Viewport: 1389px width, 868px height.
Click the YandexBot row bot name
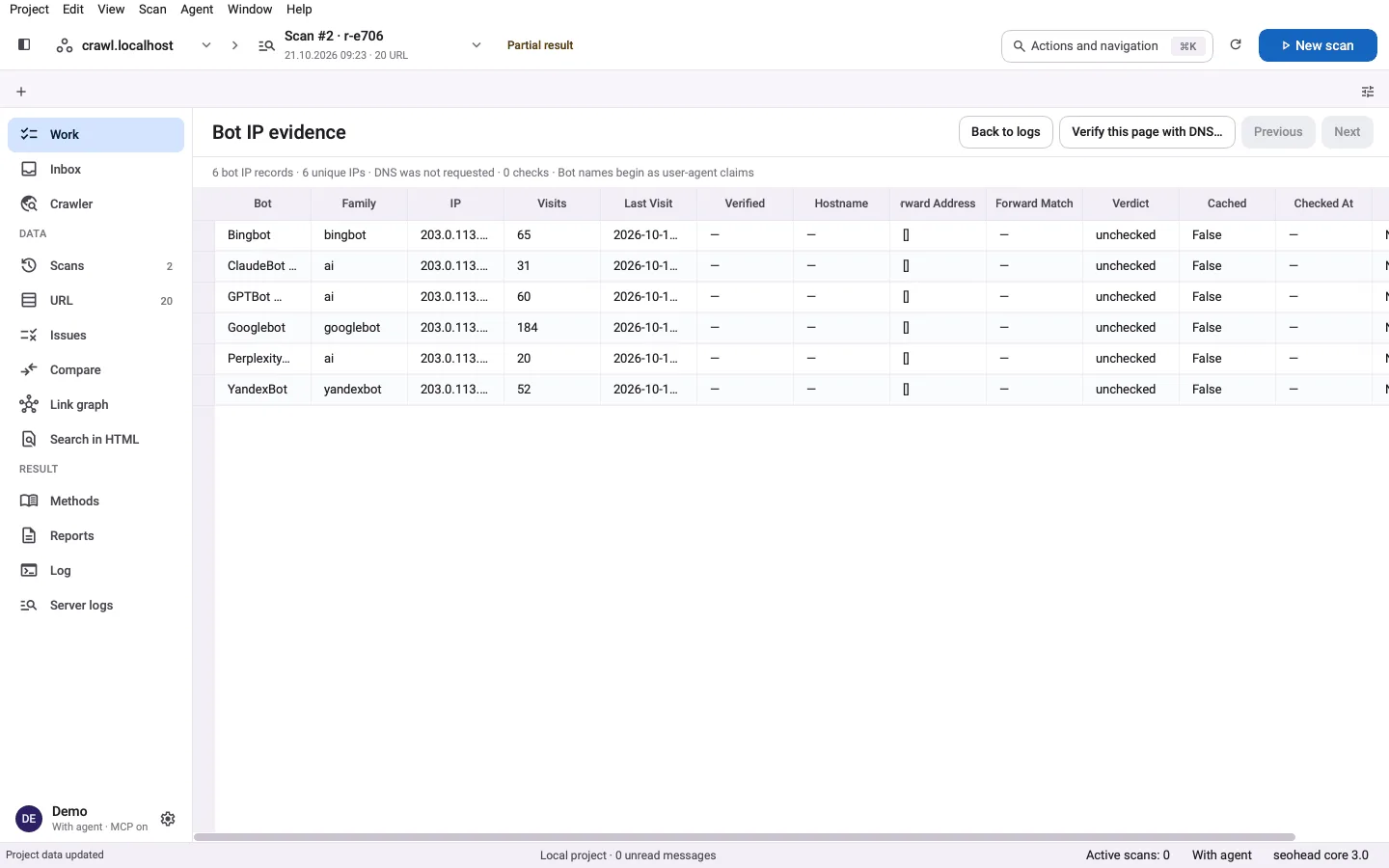coord(258,390)
